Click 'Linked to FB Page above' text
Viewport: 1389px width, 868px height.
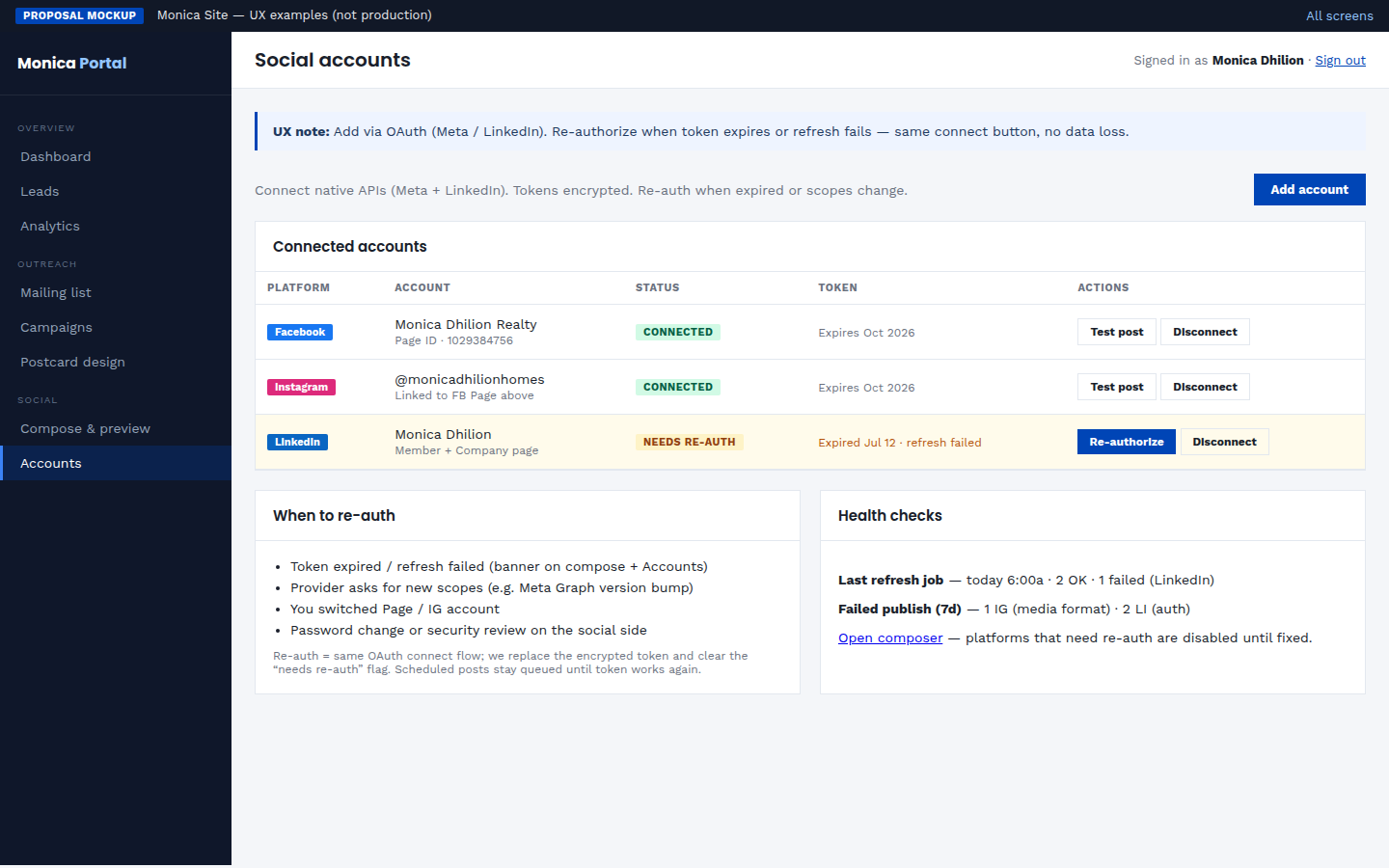click(464, 395)
